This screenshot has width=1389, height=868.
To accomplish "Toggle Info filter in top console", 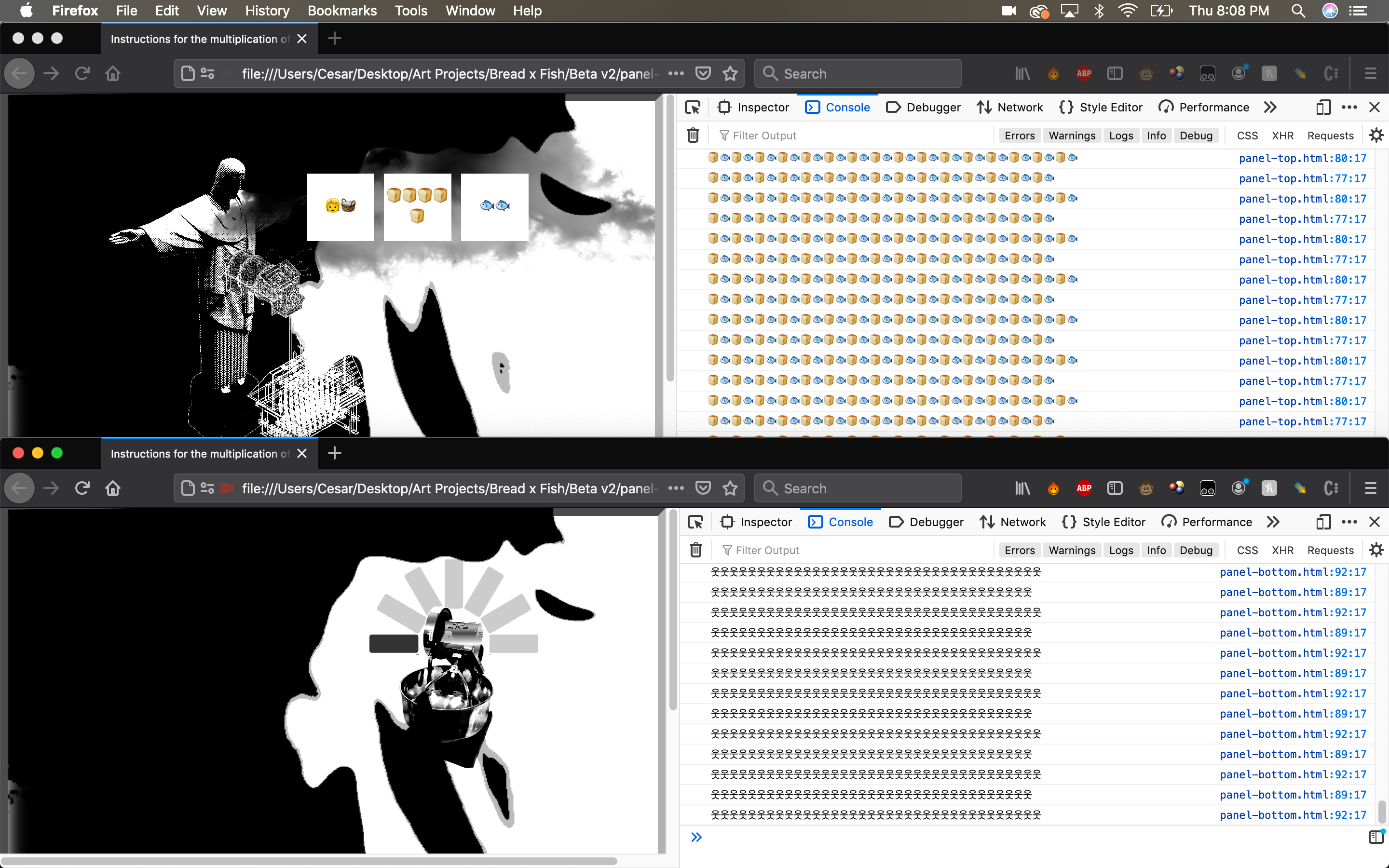I will point(1156,136).
